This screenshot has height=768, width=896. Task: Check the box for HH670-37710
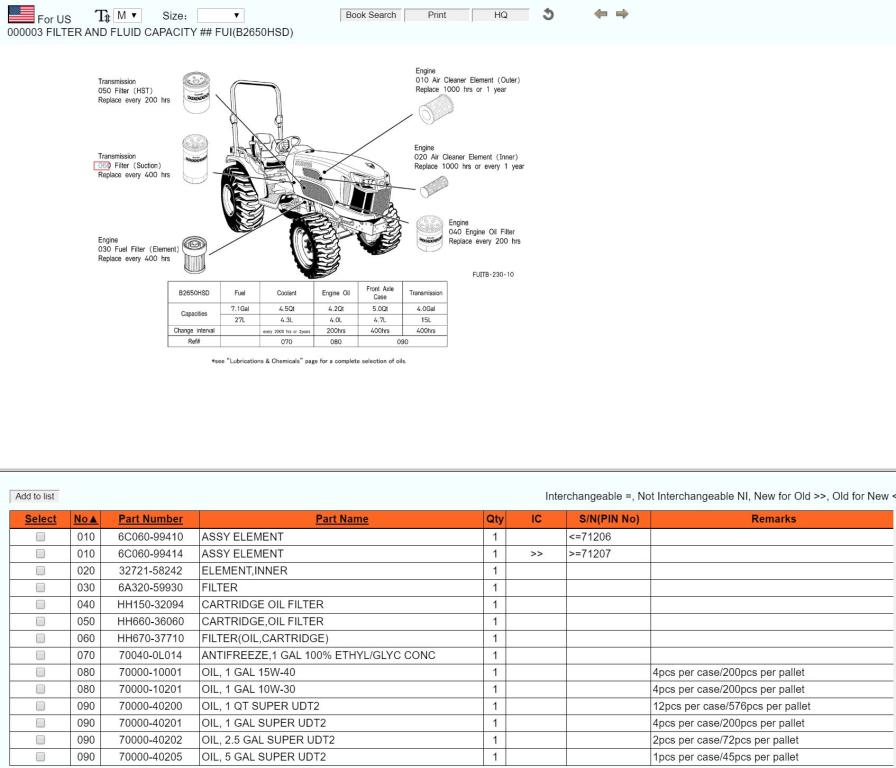pos(41,638)
